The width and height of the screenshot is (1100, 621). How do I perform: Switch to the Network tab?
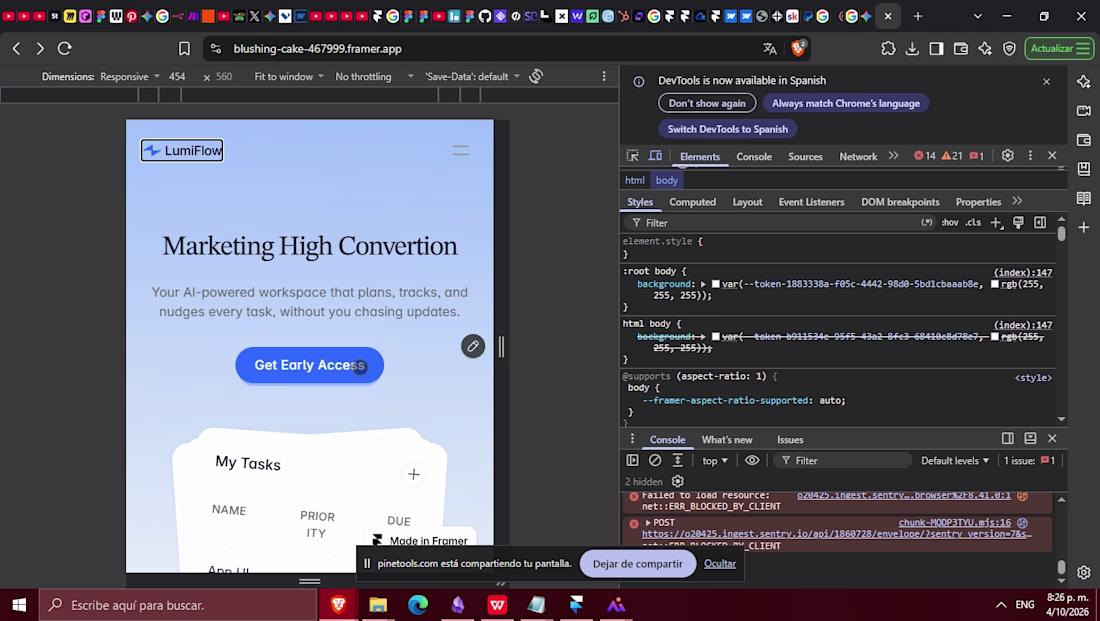pyautogui.click(x=858, y=156)
